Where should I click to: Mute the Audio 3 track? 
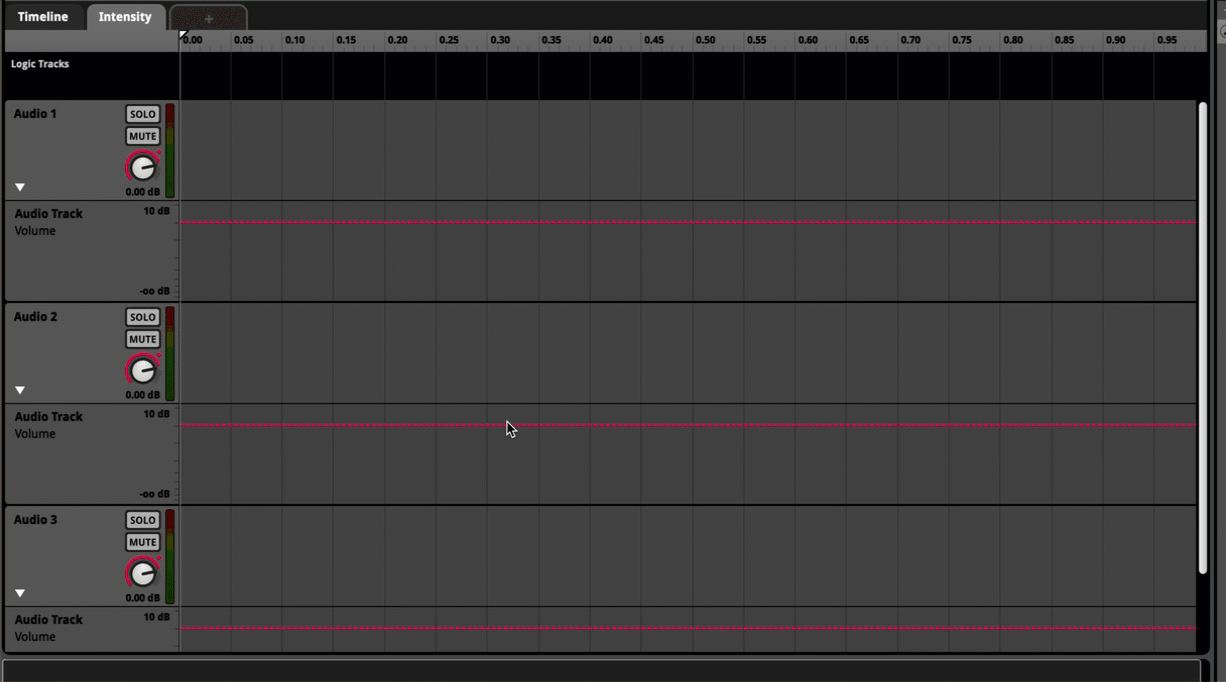pyautogui.click(x=142, y=542)
